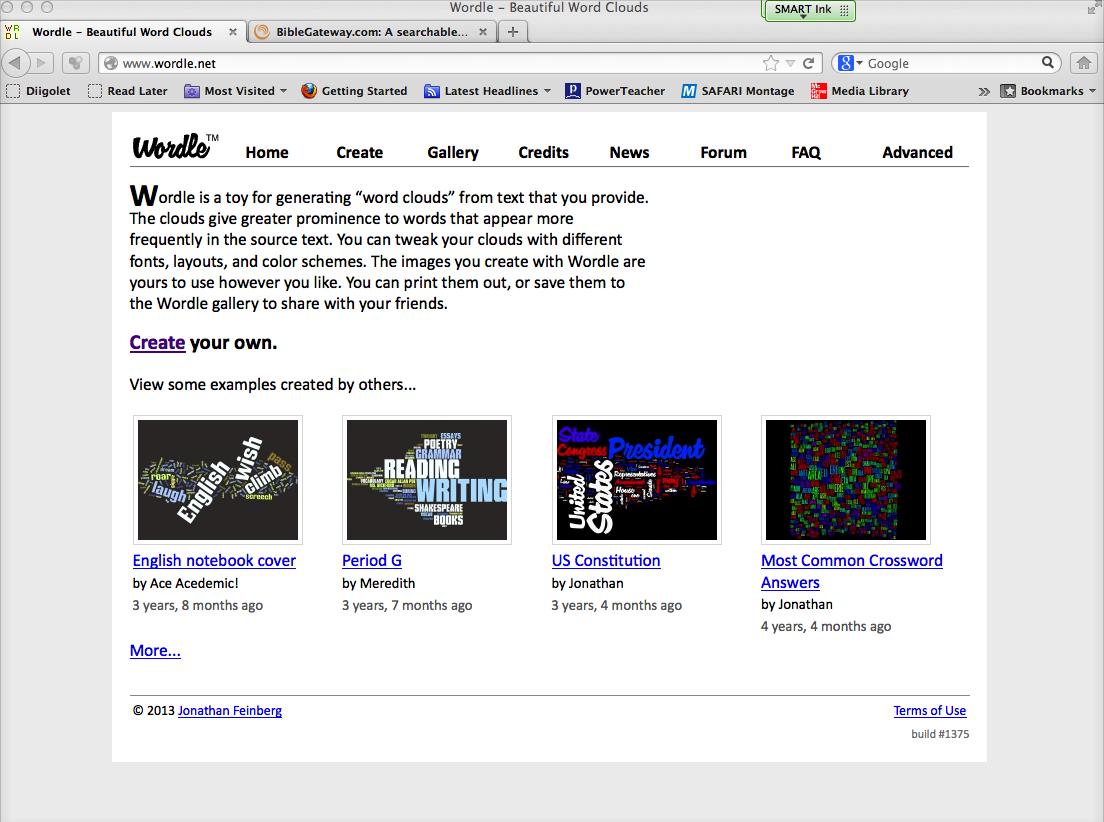
Task: Reload the page with the refresh icon
Action: pyautogui.click(x=808, y=63)
